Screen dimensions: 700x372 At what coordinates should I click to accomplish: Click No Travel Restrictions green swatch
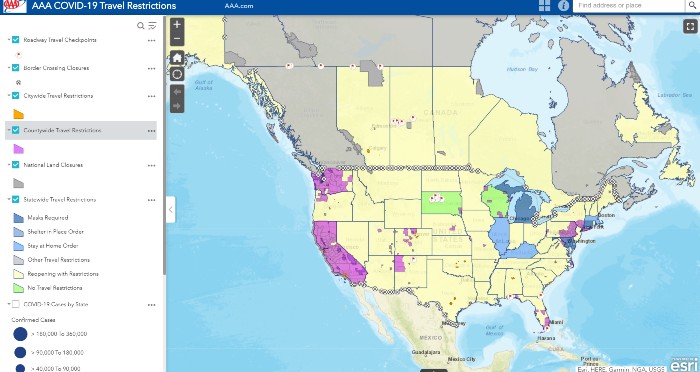[x=18, y=288]
